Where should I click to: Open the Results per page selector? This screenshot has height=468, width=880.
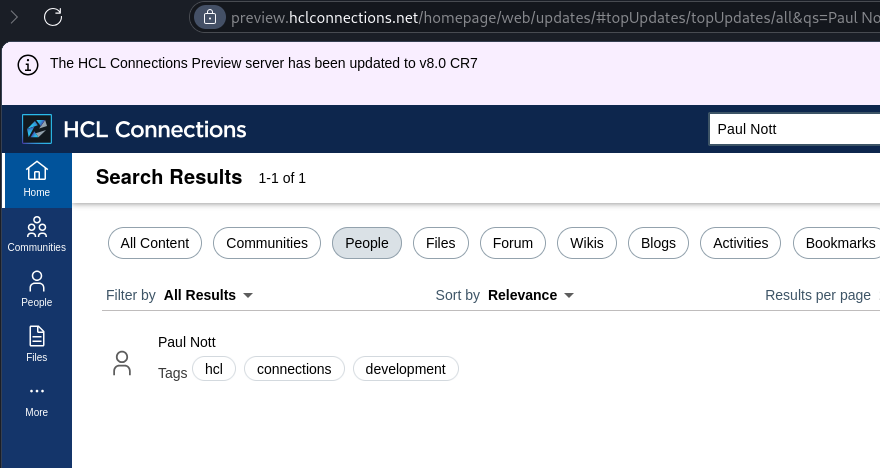(x=822, y=295)
